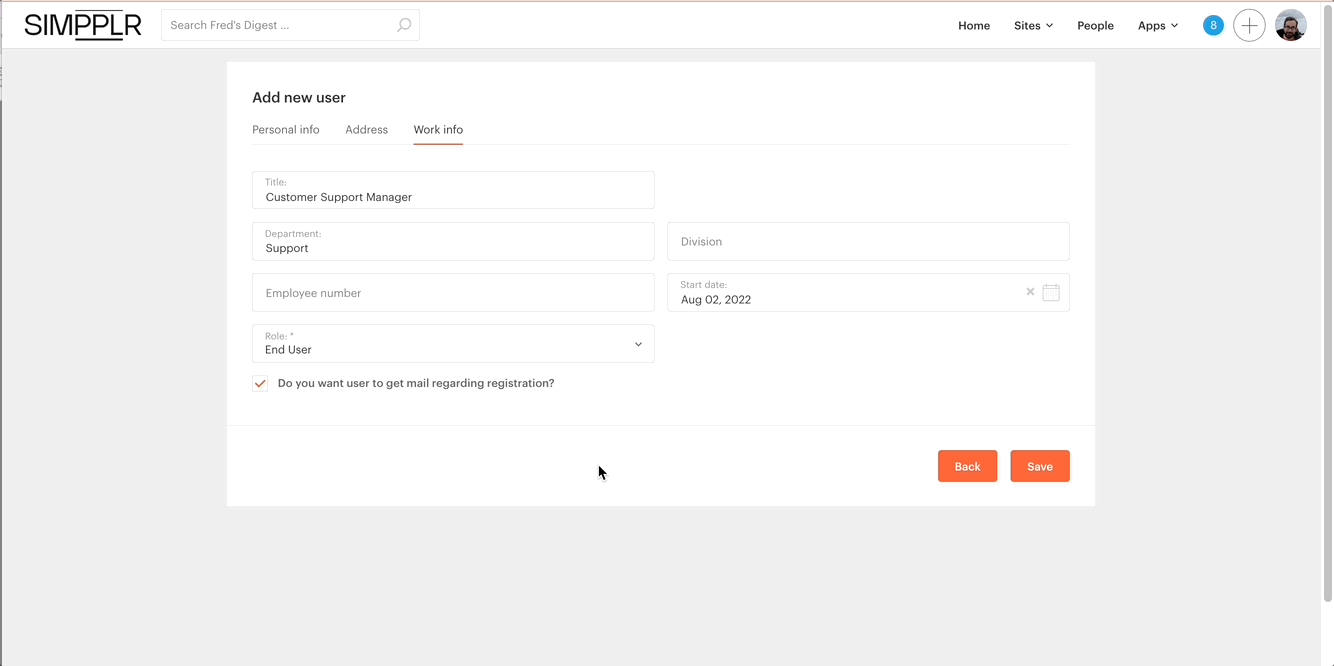1334x666 pixels.
Task: Clear the Start date value
Action: click(1030, 292)
